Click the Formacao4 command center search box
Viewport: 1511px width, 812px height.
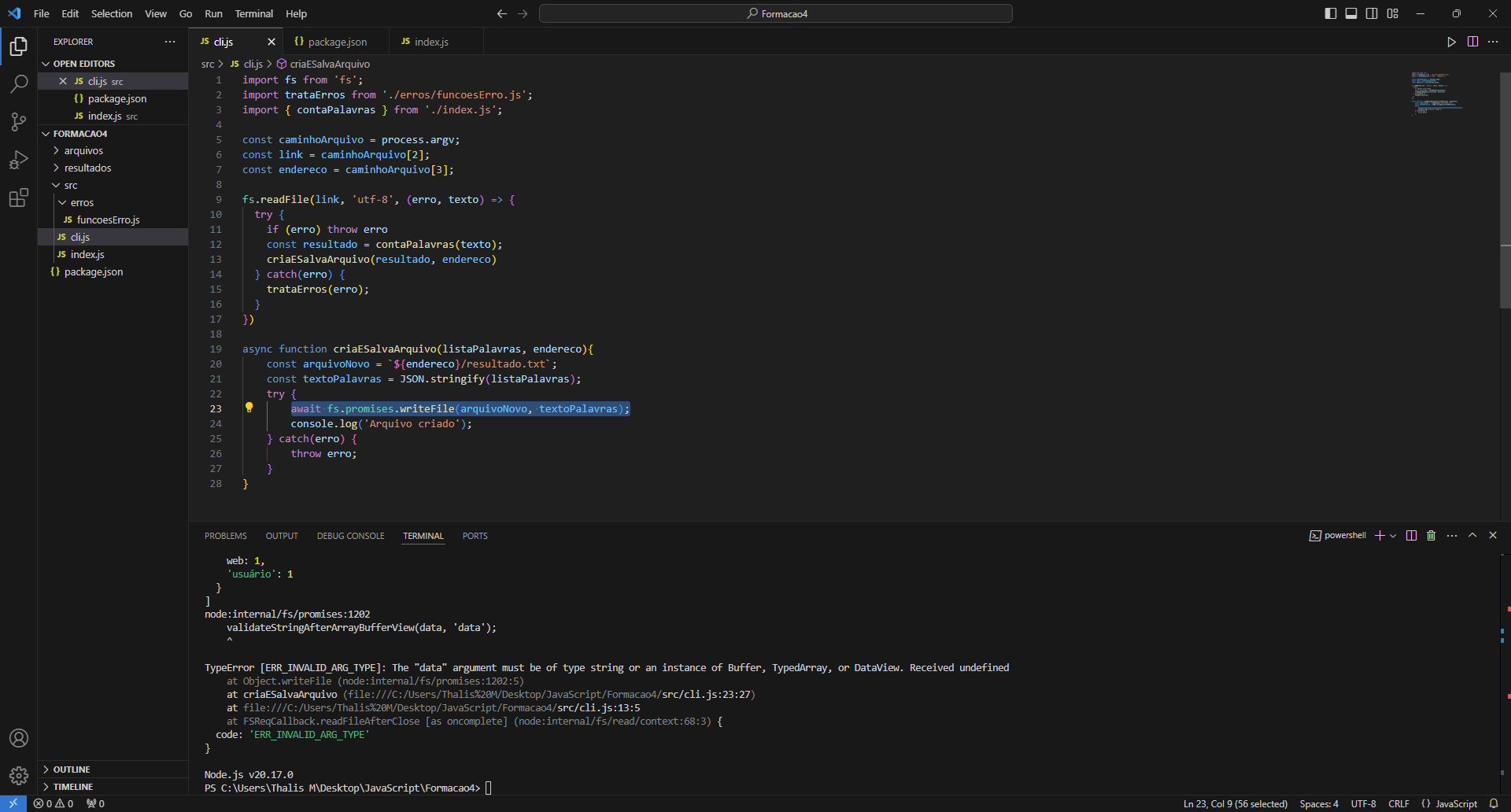[776, 13]
